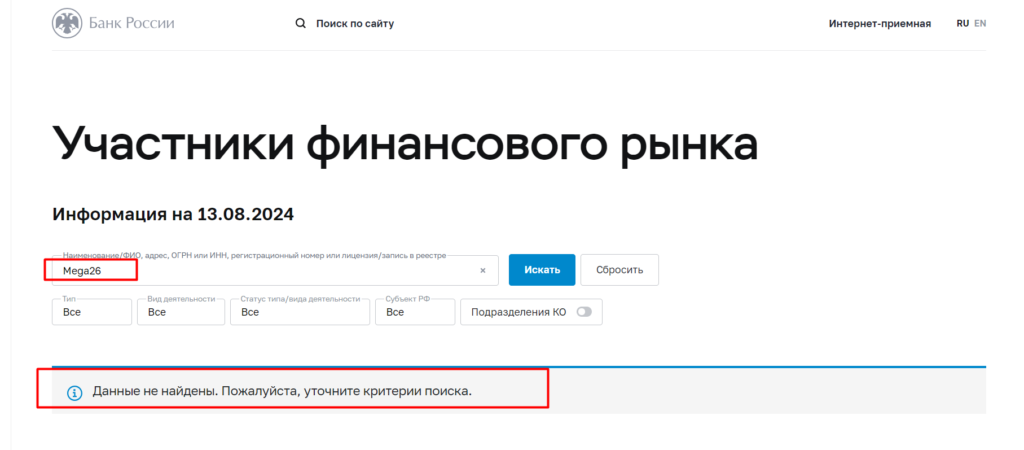Switch language to EN
The image size is (1024, 450).
click(x=980, y=24)
